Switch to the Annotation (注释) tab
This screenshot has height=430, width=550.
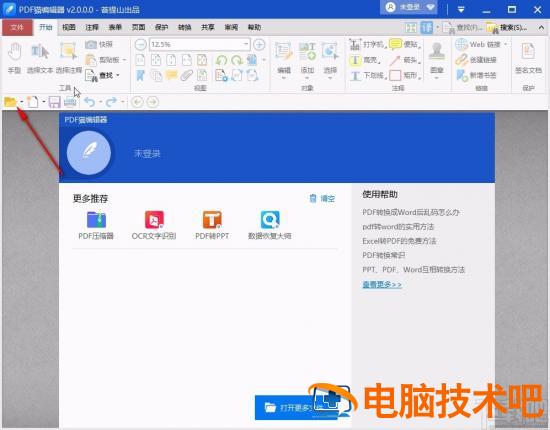click(92, 27)
